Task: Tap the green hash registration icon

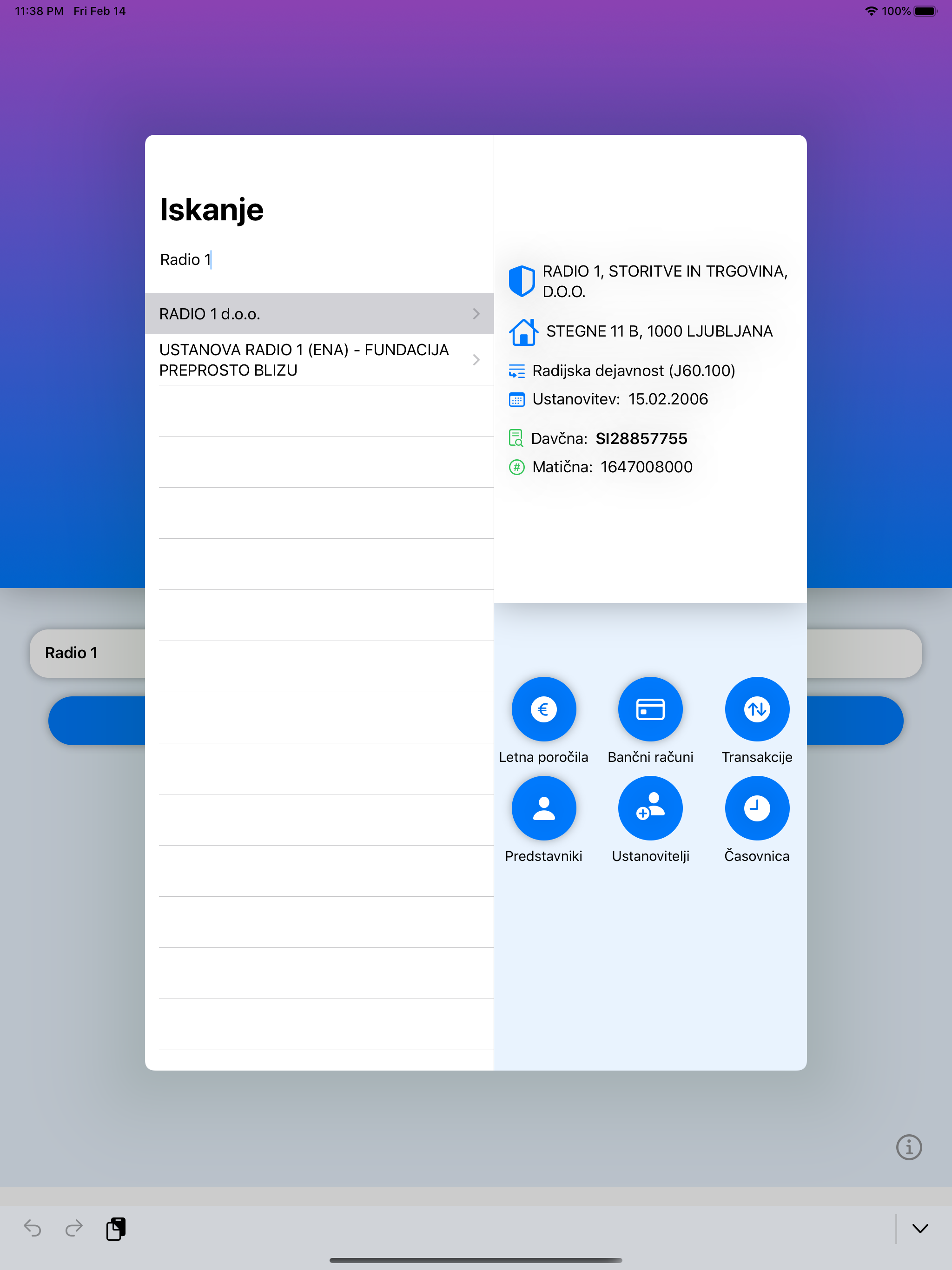Action: (517, 467)
